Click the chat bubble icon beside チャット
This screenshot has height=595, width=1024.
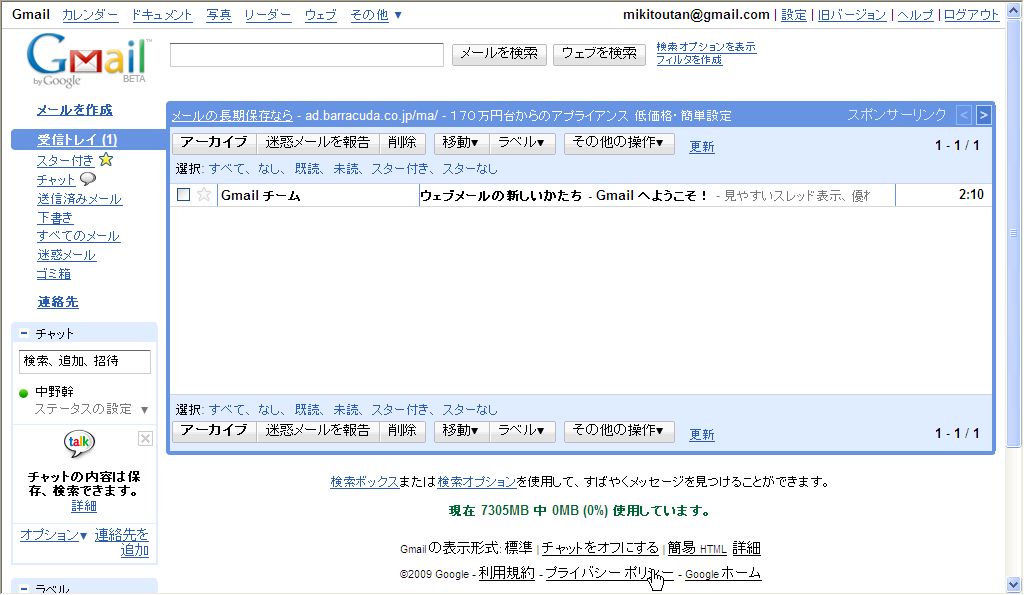[x=87, y=179]
